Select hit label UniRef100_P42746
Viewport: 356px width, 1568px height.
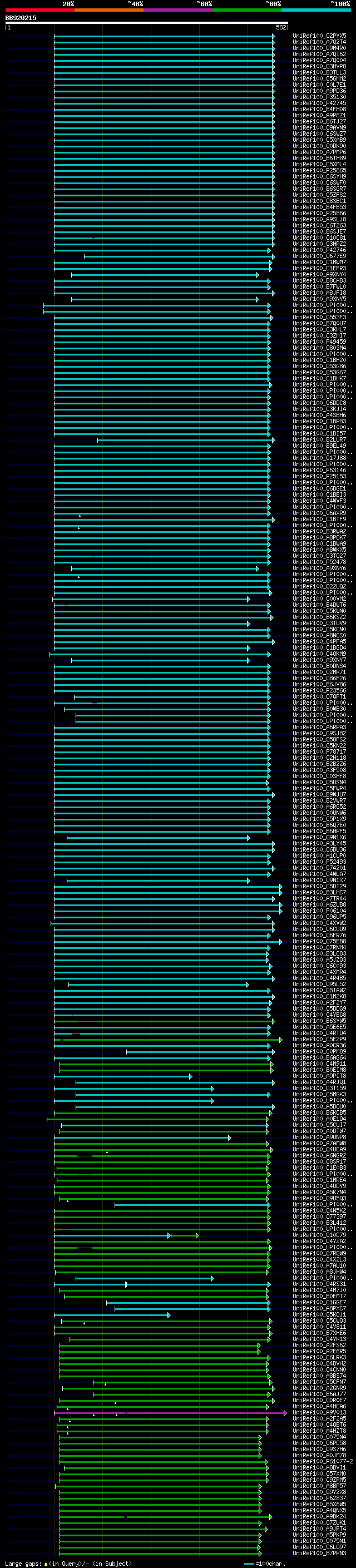319,250
